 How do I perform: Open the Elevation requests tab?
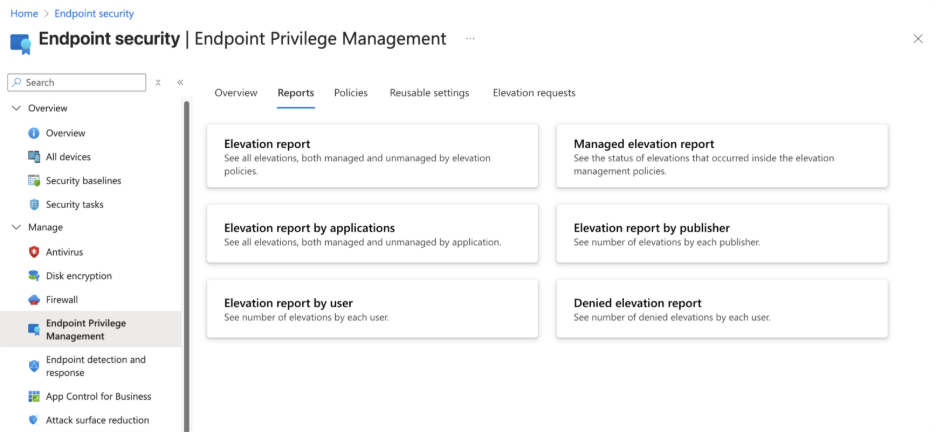534,93
